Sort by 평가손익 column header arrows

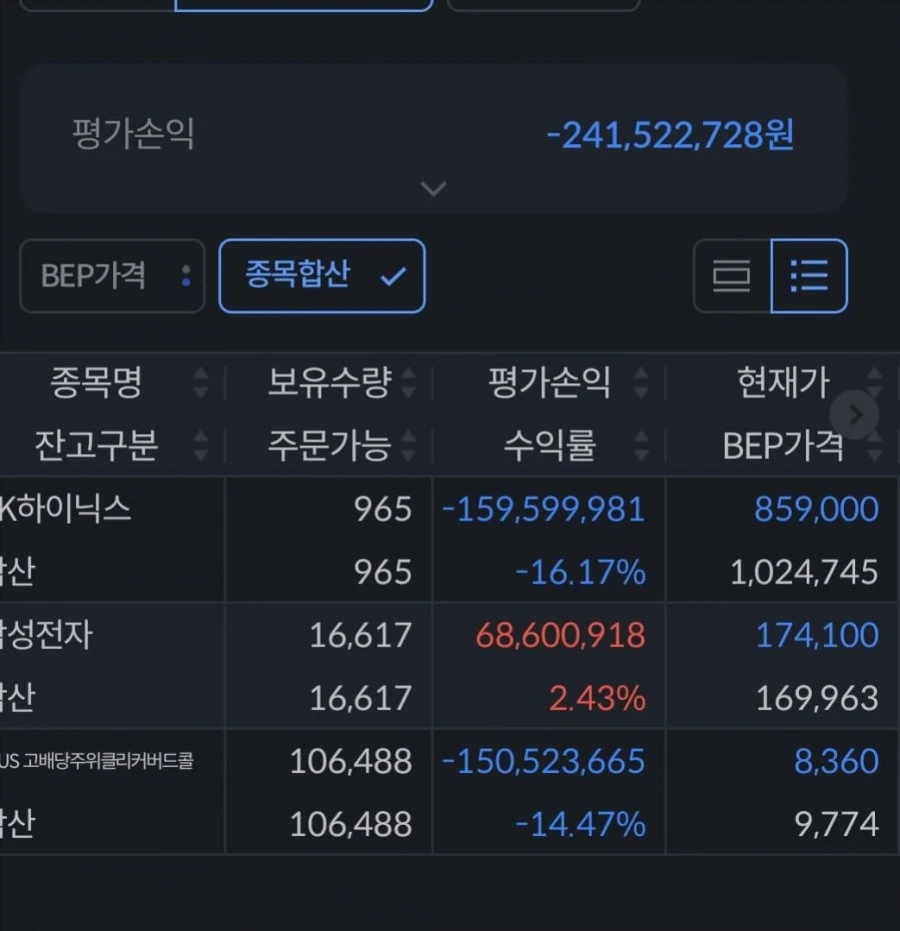[x=641, y=382]
